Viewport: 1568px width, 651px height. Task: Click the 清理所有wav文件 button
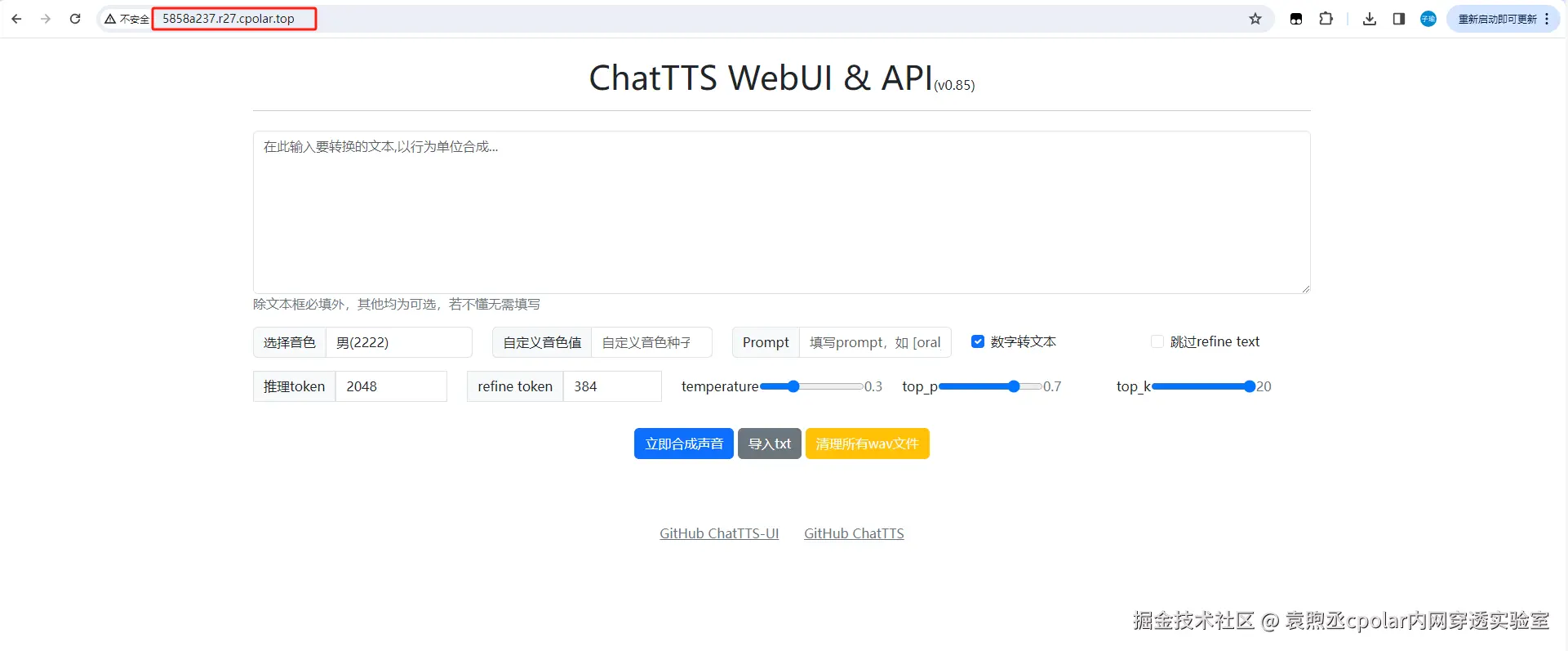tap(868, 444)
